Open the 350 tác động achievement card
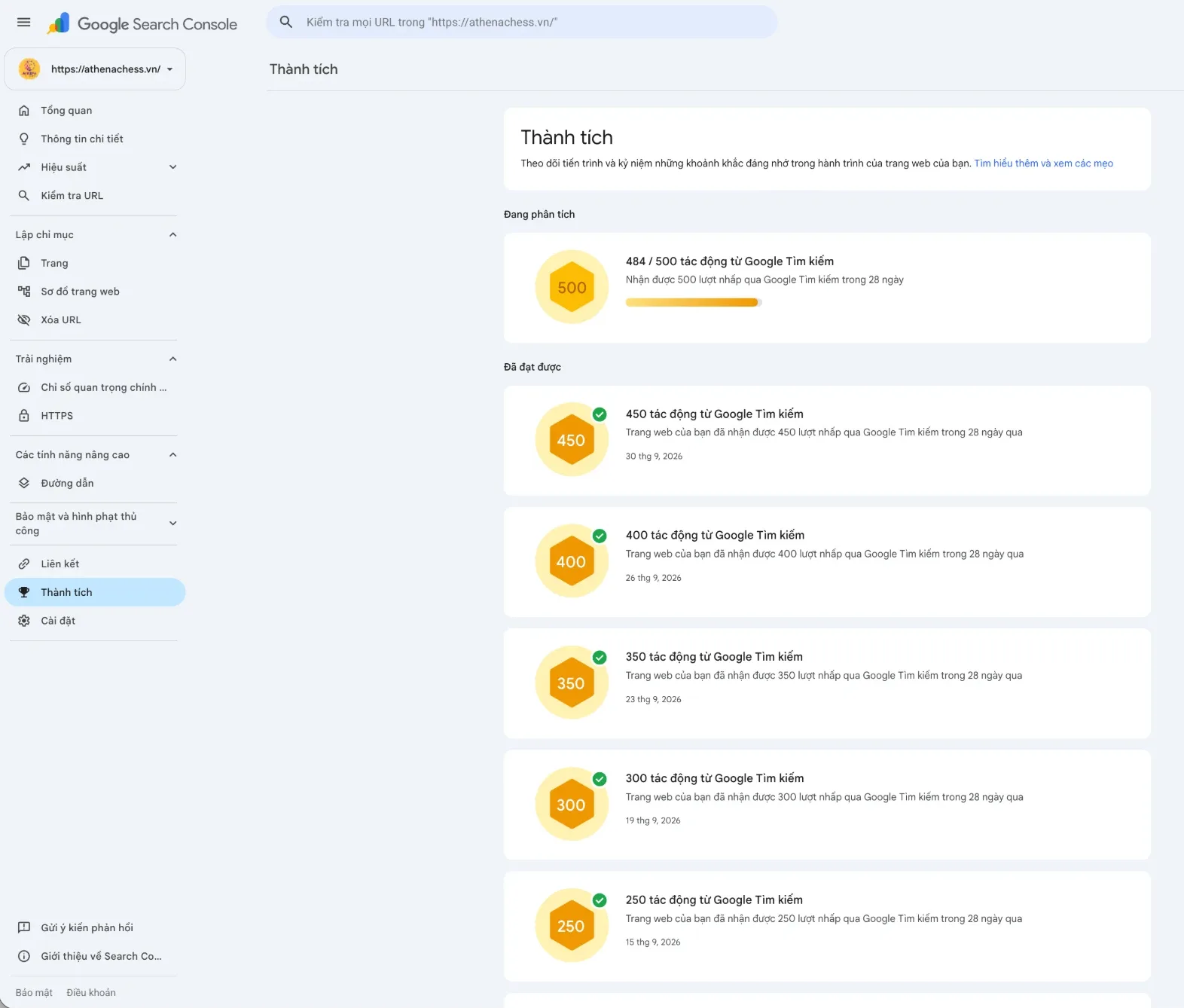The image size is (1184, 1008). [827, 683]
